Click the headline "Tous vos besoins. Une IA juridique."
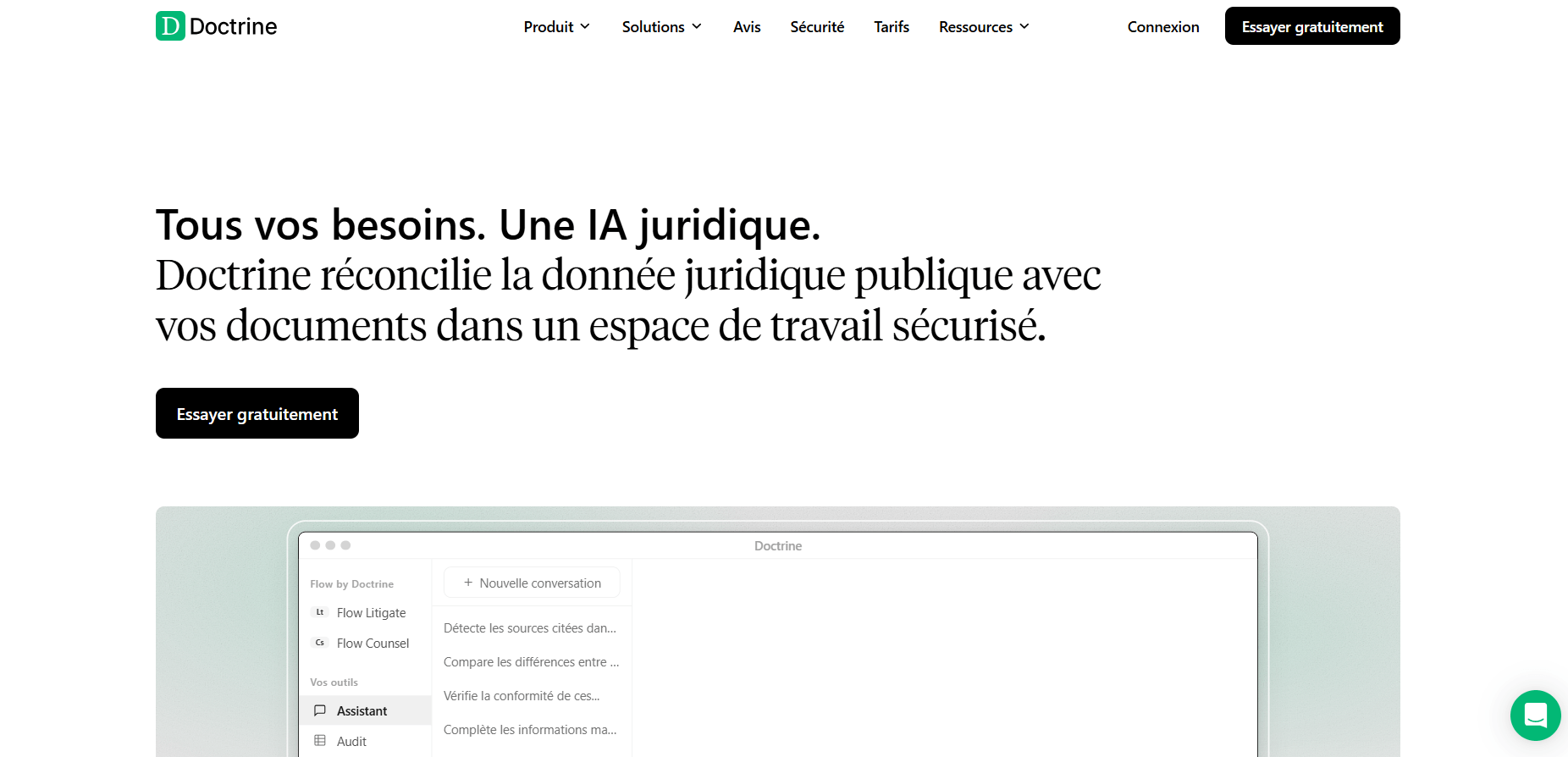Viewport: 1568px width, 757px height. pyautogui.click(x=489, y=225)
